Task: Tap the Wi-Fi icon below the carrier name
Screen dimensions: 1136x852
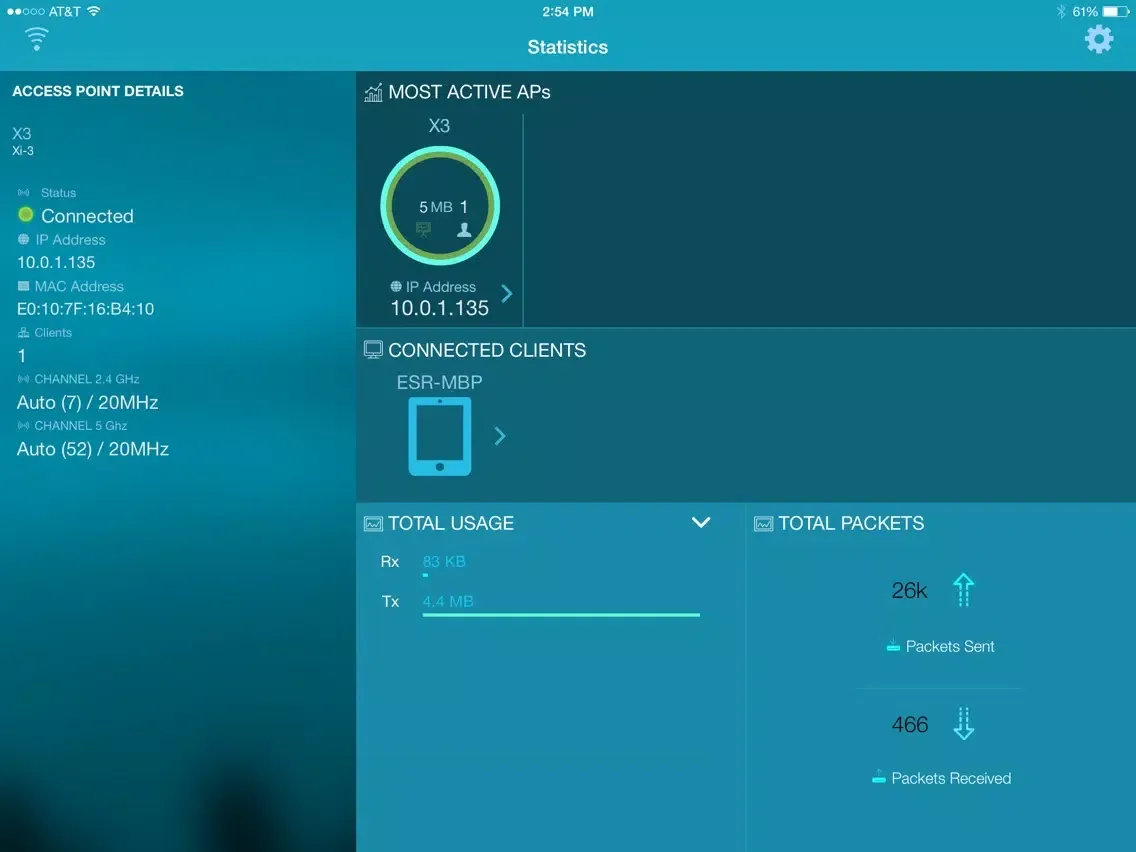Action: pos(36,39)
